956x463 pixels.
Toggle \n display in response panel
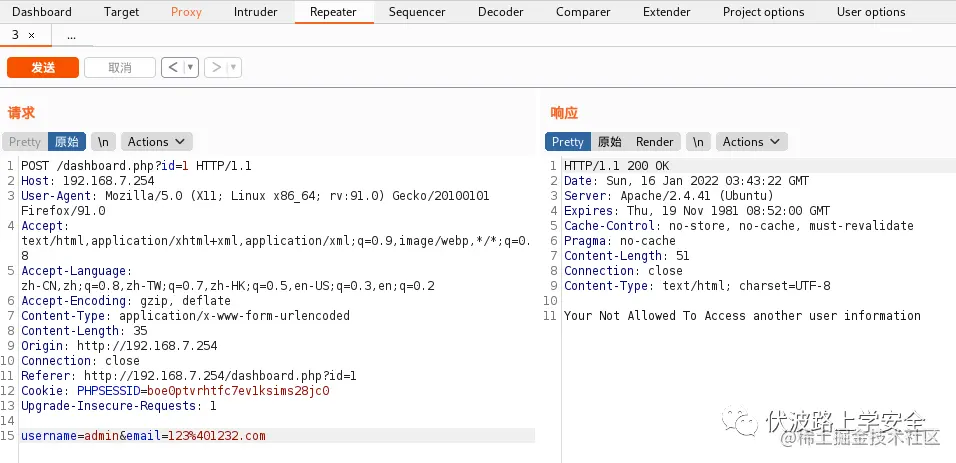(x=698, y=142)
